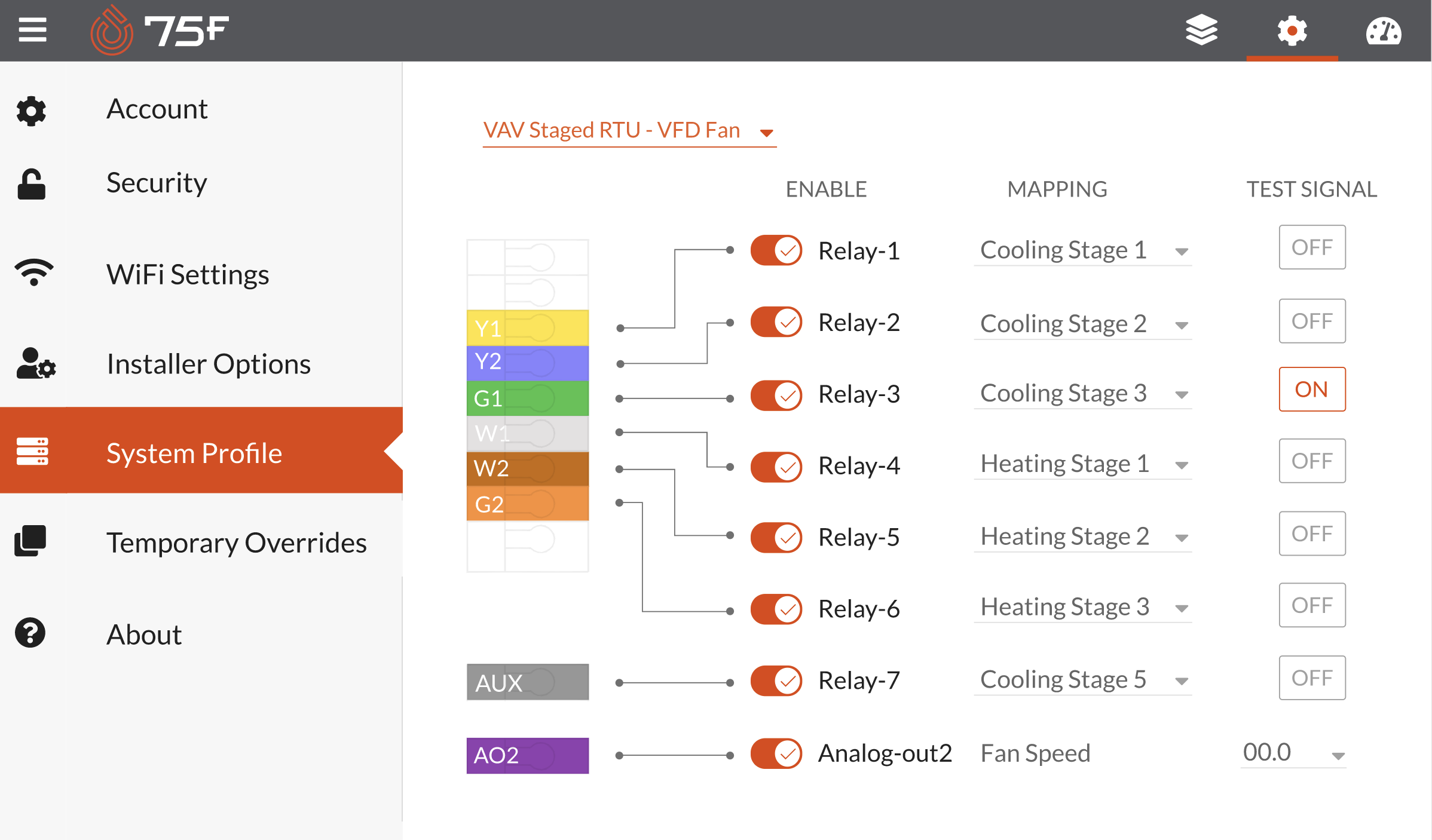Click the About question mark icon
The width and height of the screenshot is (1432, 840).
(x=30, y=633)
